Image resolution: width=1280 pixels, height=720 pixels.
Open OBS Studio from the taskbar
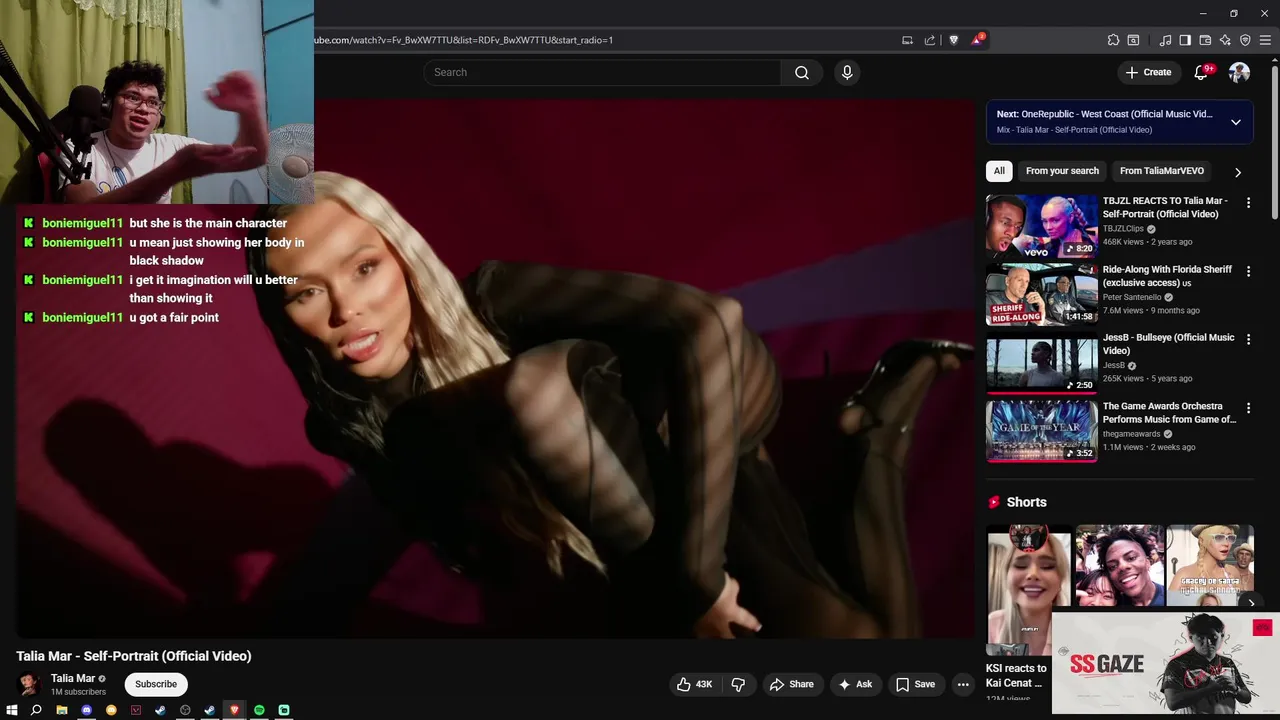coord(185,710)
